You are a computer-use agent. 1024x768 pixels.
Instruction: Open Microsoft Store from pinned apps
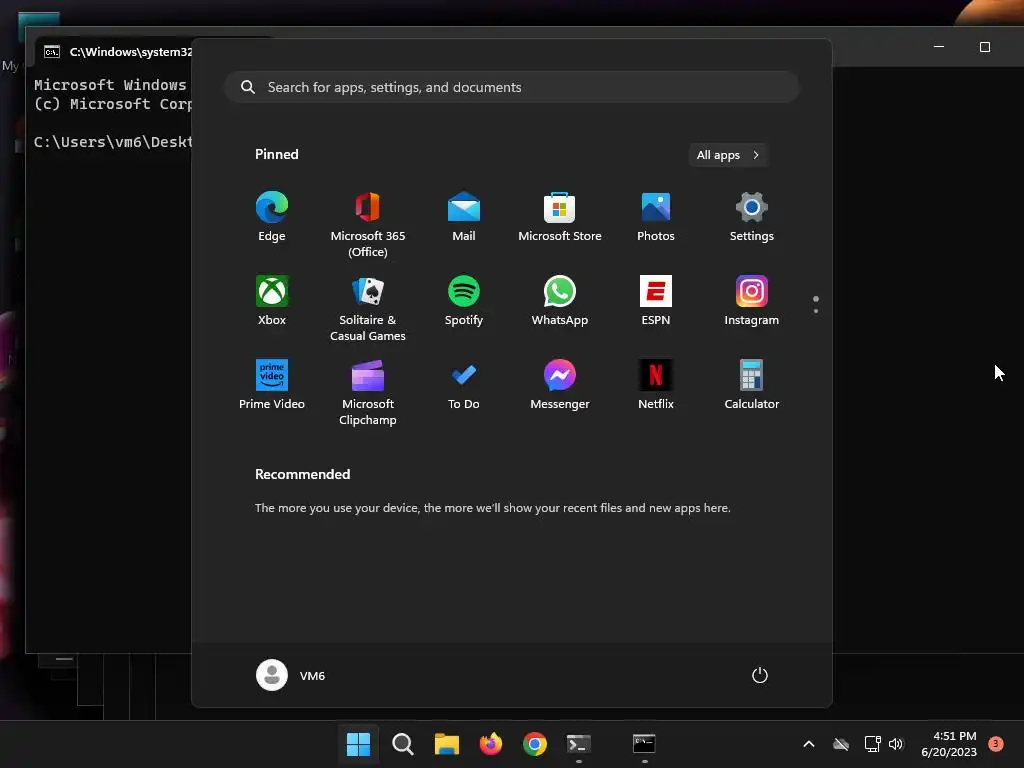[x=560, y=217]
